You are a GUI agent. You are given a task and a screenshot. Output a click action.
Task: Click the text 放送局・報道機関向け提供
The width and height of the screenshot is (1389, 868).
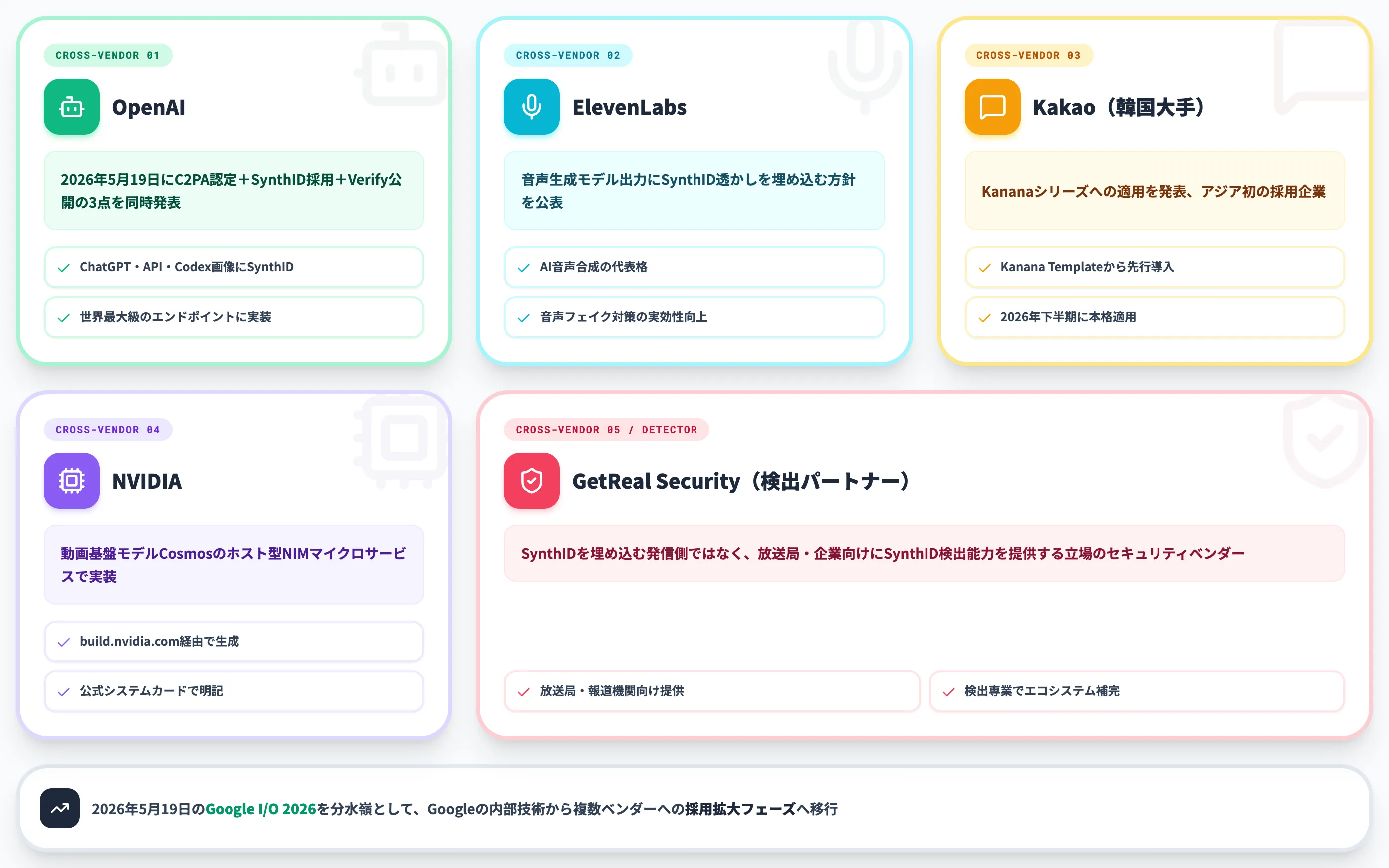(612, 691)
